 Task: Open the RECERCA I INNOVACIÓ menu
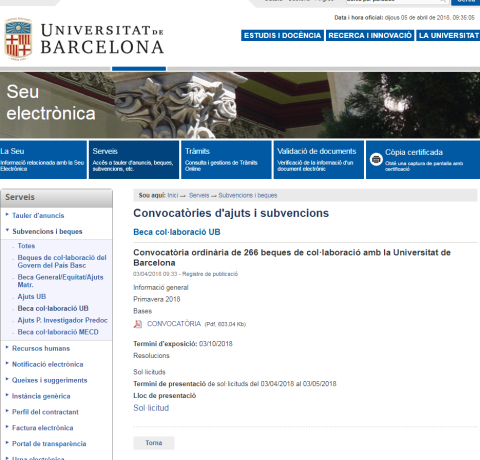pos(370,35)
